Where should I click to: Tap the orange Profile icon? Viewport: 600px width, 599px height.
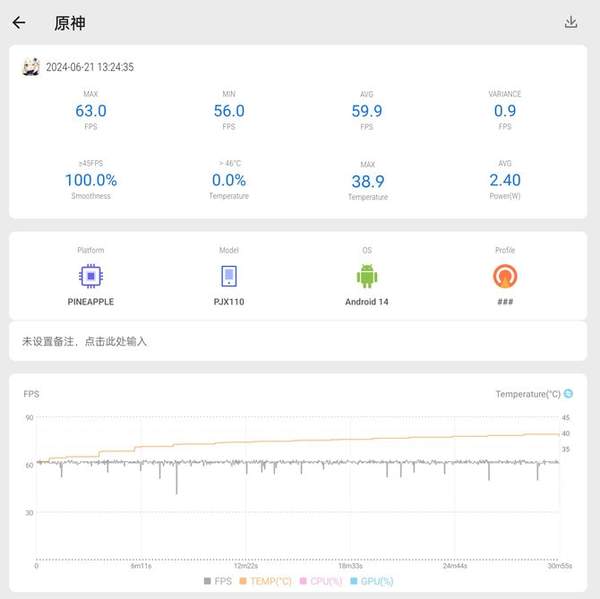coord(505,276)
